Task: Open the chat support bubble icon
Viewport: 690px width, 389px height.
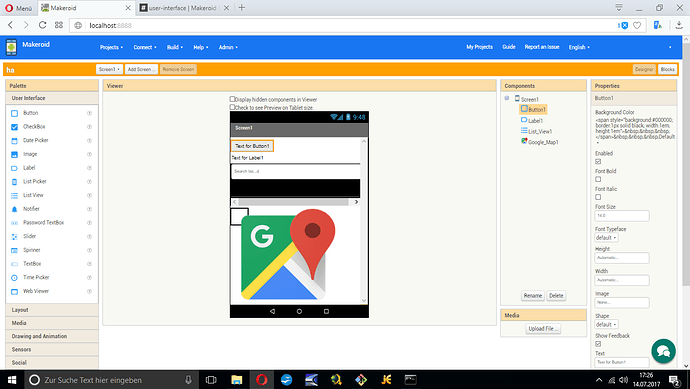Action: [x=663, y=351]
